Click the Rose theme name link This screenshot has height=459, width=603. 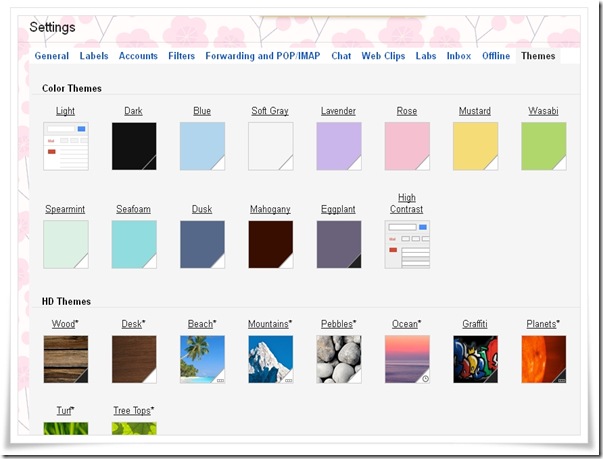point(407,111)
